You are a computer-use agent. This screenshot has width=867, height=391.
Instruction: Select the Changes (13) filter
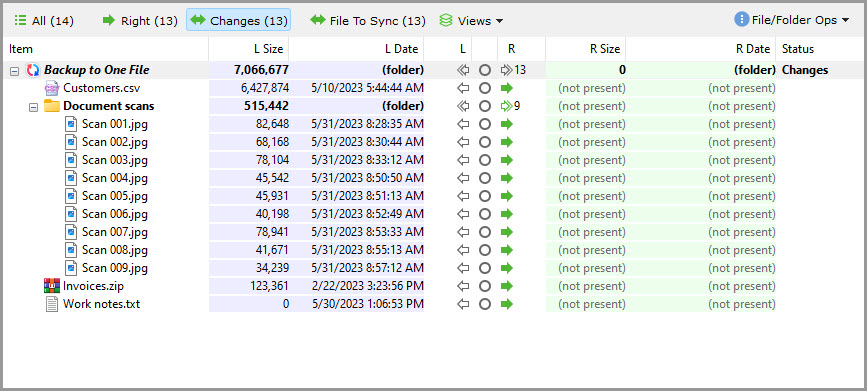tap(238, 21)
